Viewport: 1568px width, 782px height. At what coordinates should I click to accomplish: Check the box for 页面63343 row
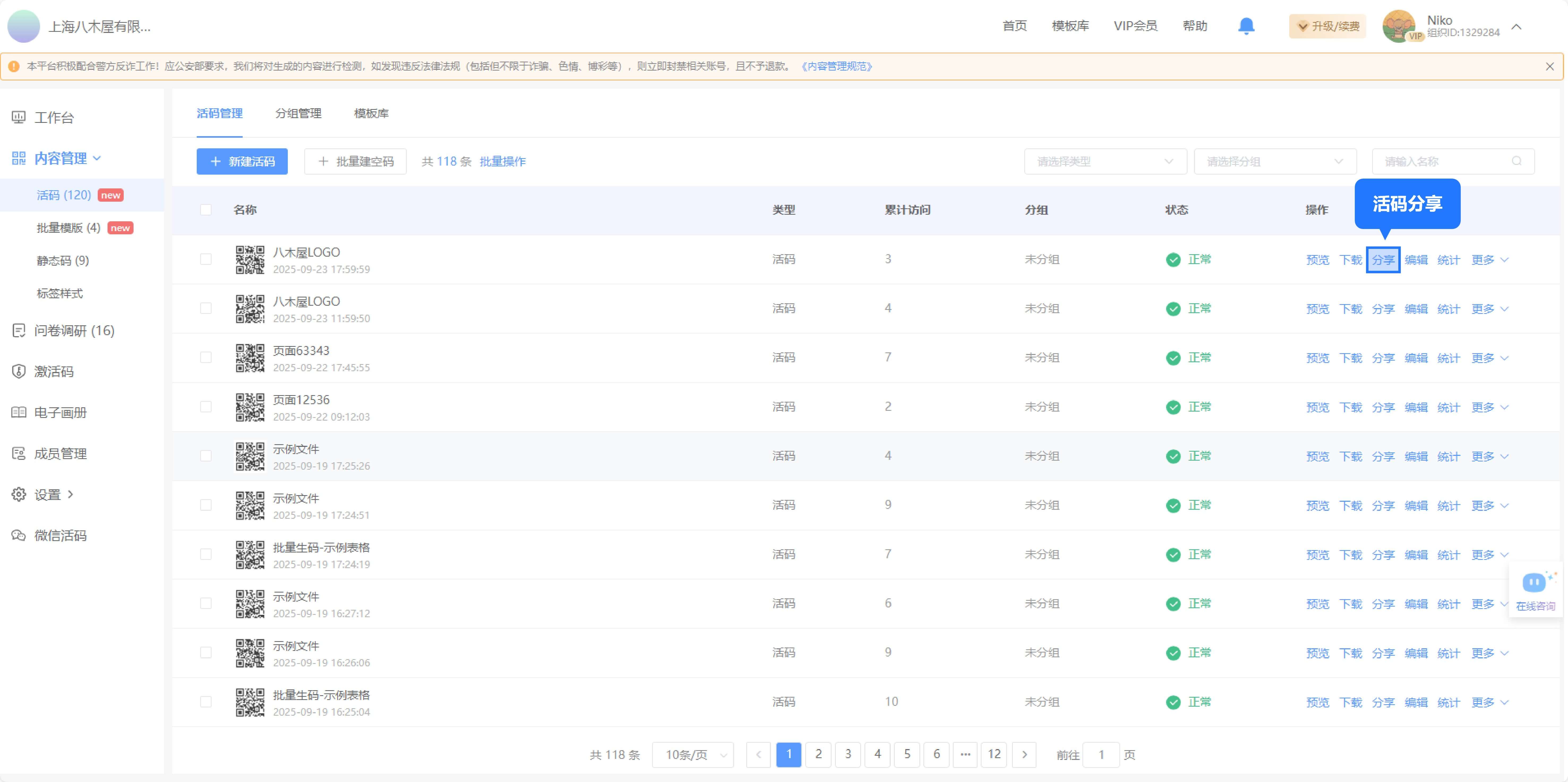coord(206,357)
